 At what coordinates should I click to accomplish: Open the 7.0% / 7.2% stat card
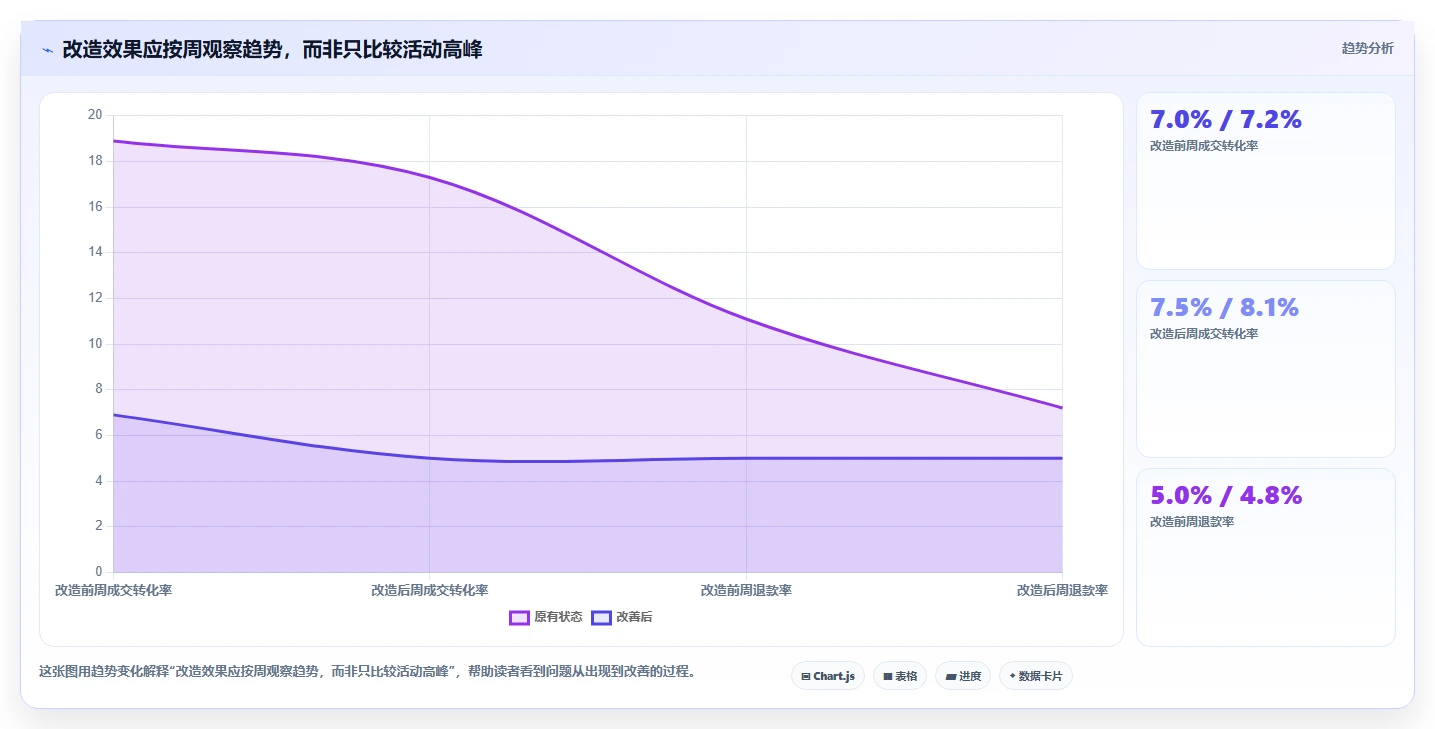pos(1265,181)
